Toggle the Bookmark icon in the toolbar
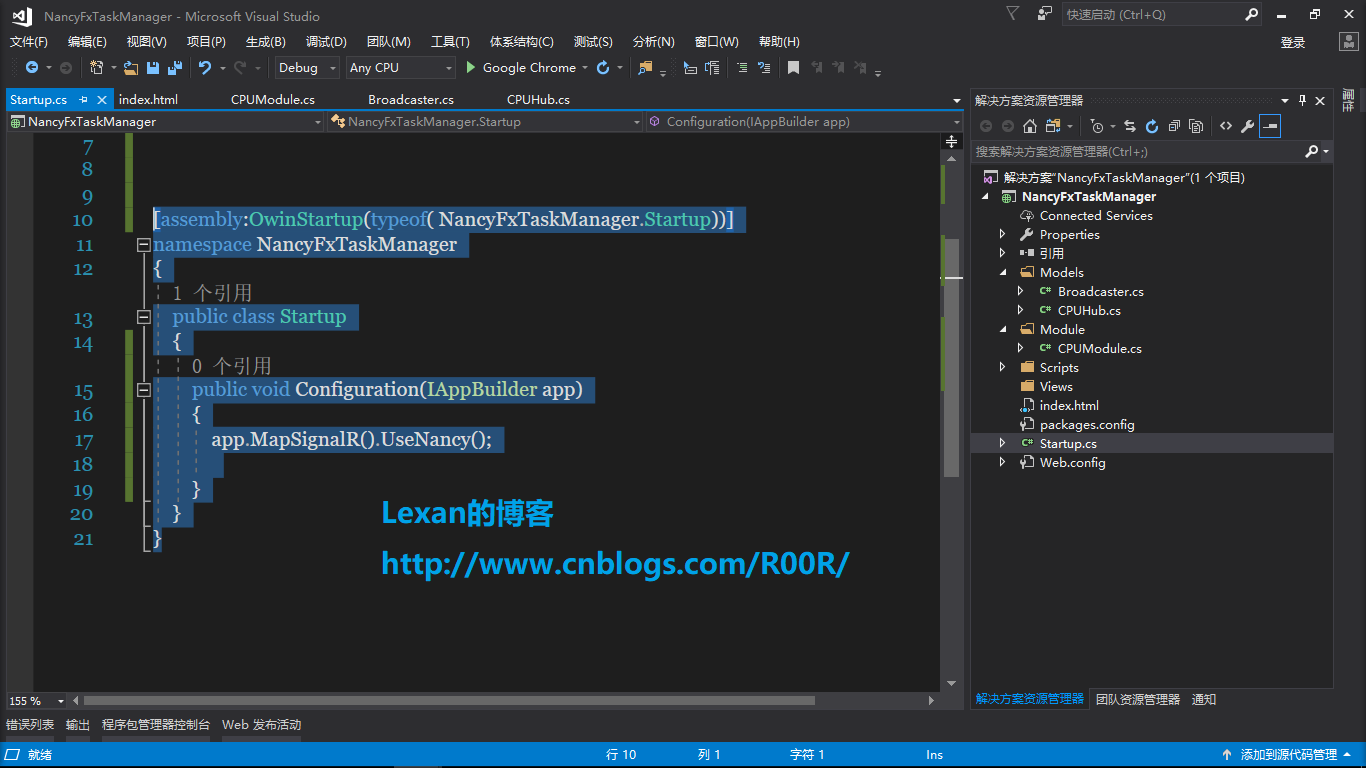The height and width of the screenshot is (768, 1366). tap(793, 68)
